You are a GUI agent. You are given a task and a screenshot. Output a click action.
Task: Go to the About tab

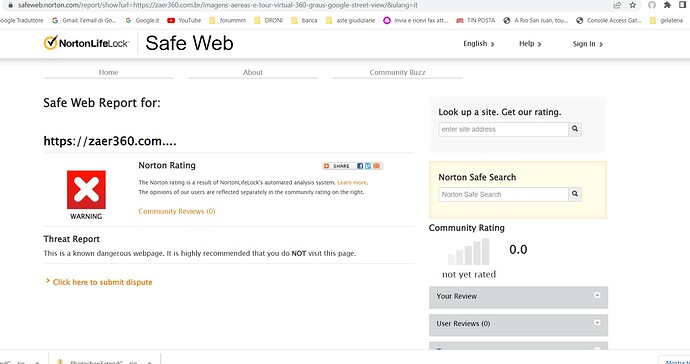253,72
